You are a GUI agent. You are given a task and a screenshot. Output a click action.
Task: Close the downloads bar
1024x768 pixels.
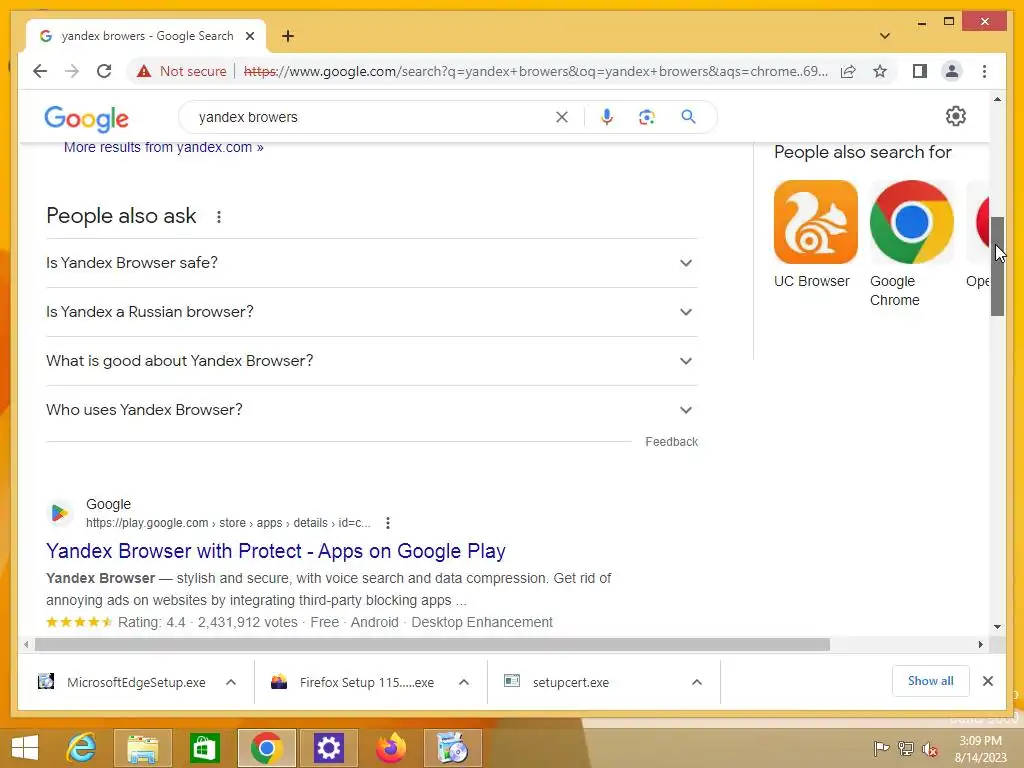(x=987, y=681)
